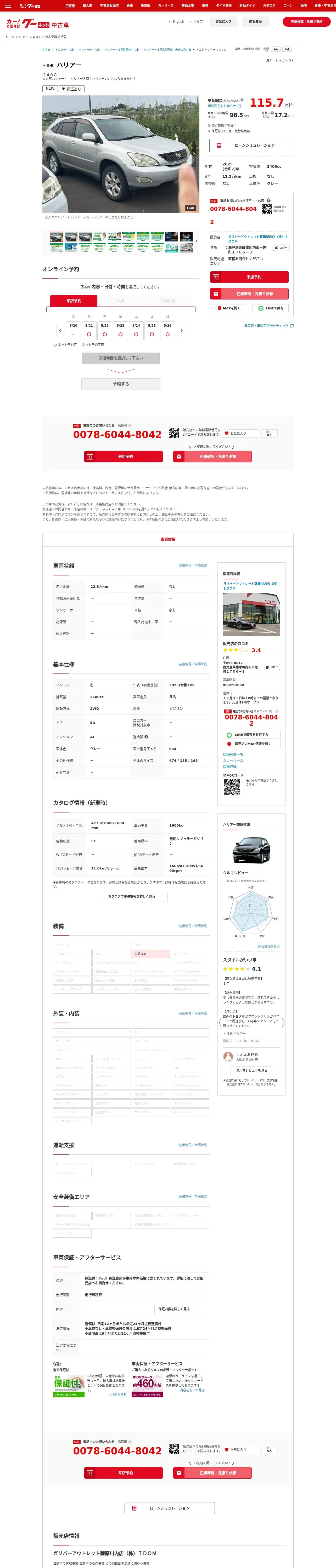Click 在庫確認・見積り依頼 in right contact box

click(x=249, y=293)
